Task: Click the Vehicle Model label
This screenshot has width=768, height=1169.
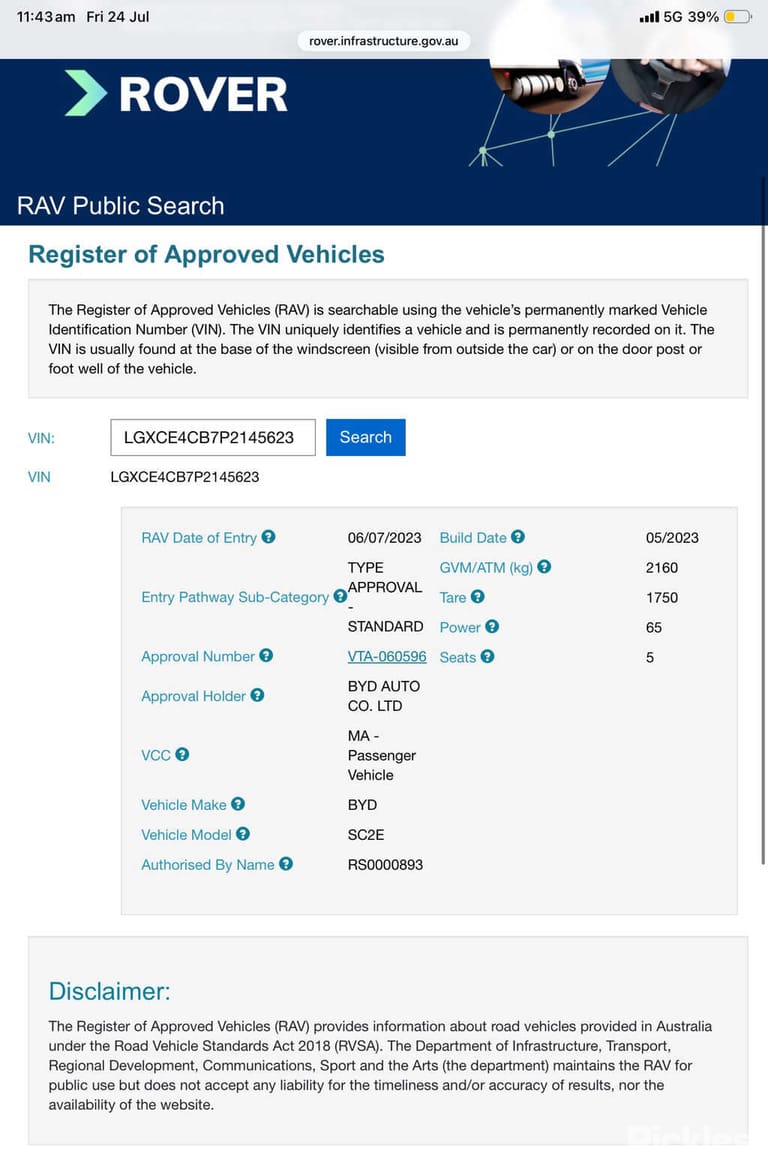Action: coord(186,834)
